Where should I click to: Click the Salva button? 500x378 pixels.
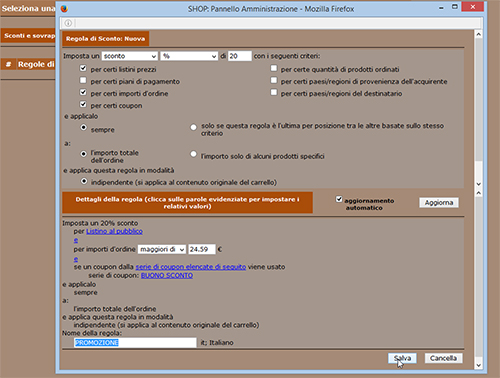pos(402,358)
